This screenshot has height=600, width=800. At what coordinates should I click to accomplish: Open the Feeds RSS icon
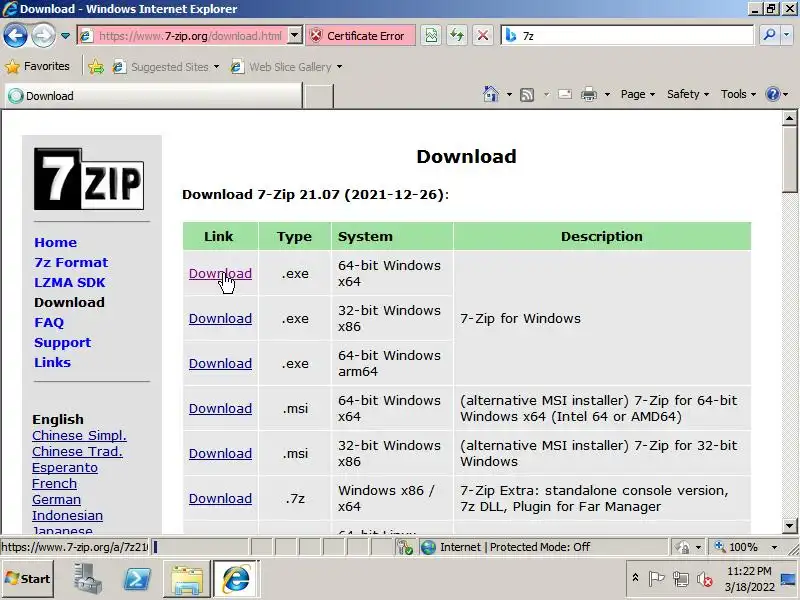coord(527,94)
